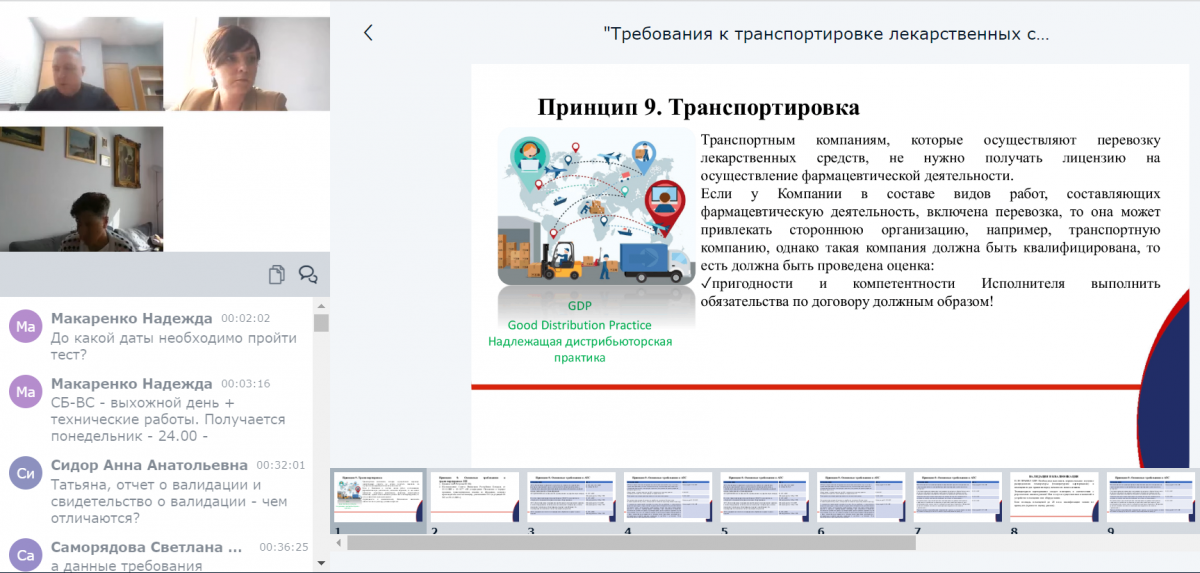Open the chat bubbles icon

point(308,274)
